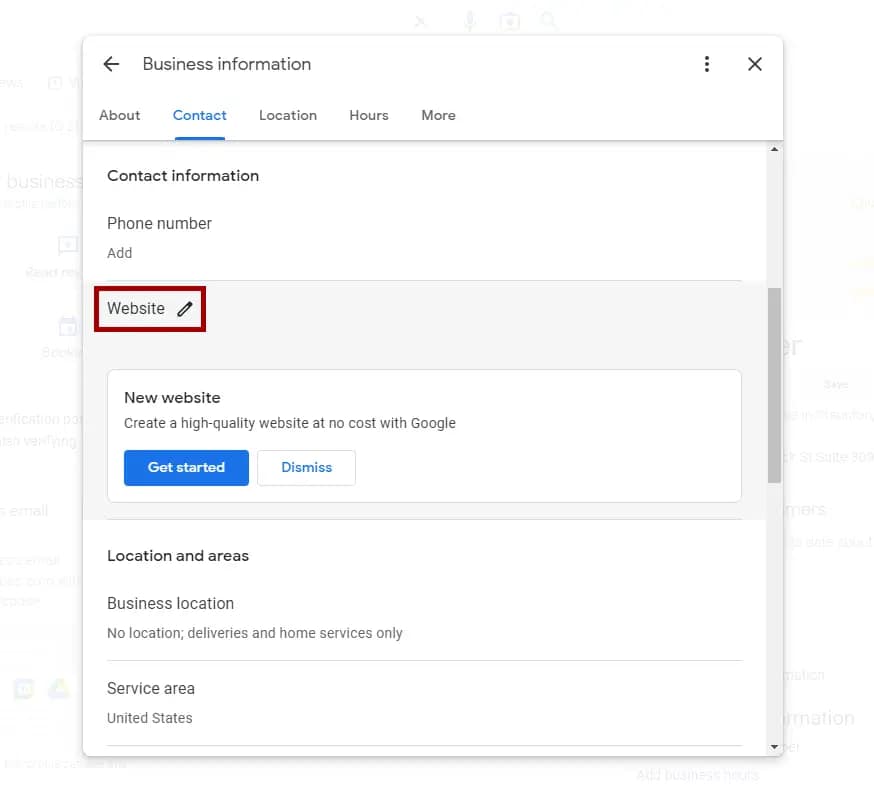Click the clear X icon in the search bar

pos(420,20)
